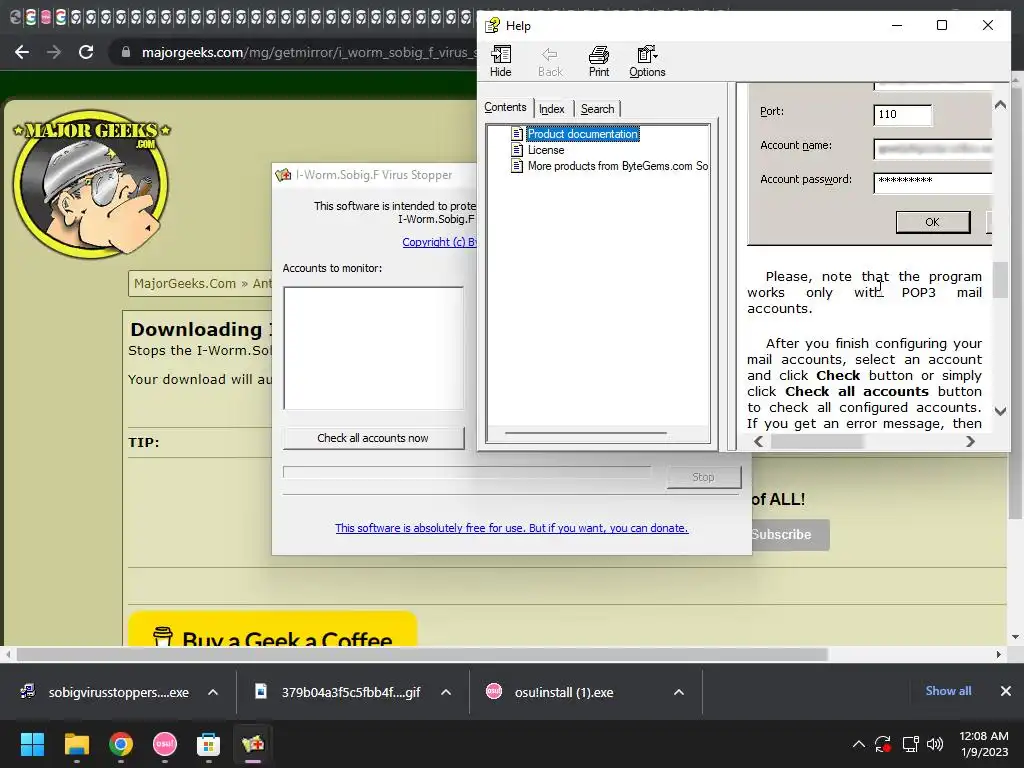This screenshot has width=1024, height=768.
Task: Click the Stop button in Virus Stopper
Action: pos(704,477)
